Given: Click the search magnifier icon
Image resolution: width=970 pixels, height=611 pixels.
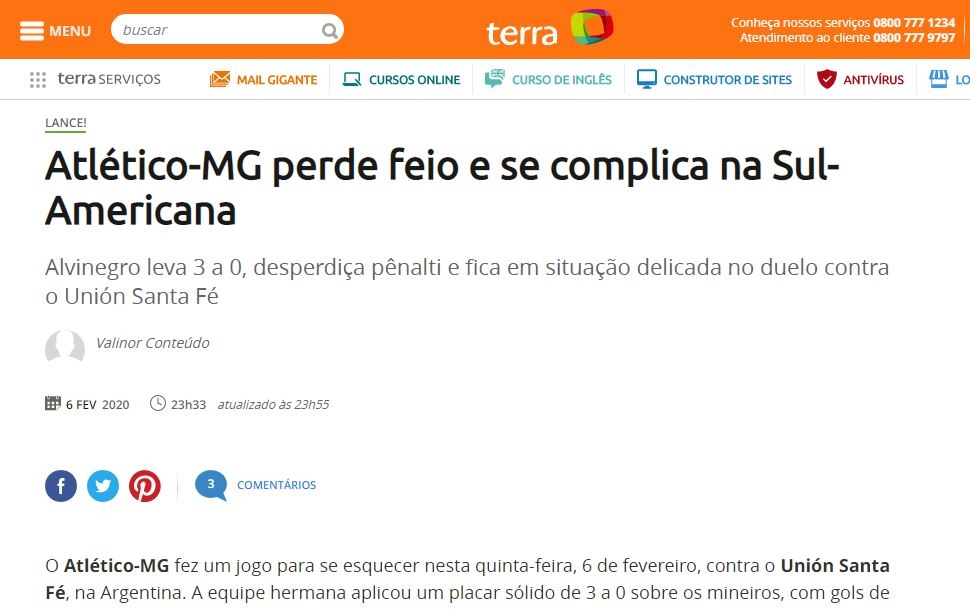Looking at the screenshot, I should tap(329, 30).
